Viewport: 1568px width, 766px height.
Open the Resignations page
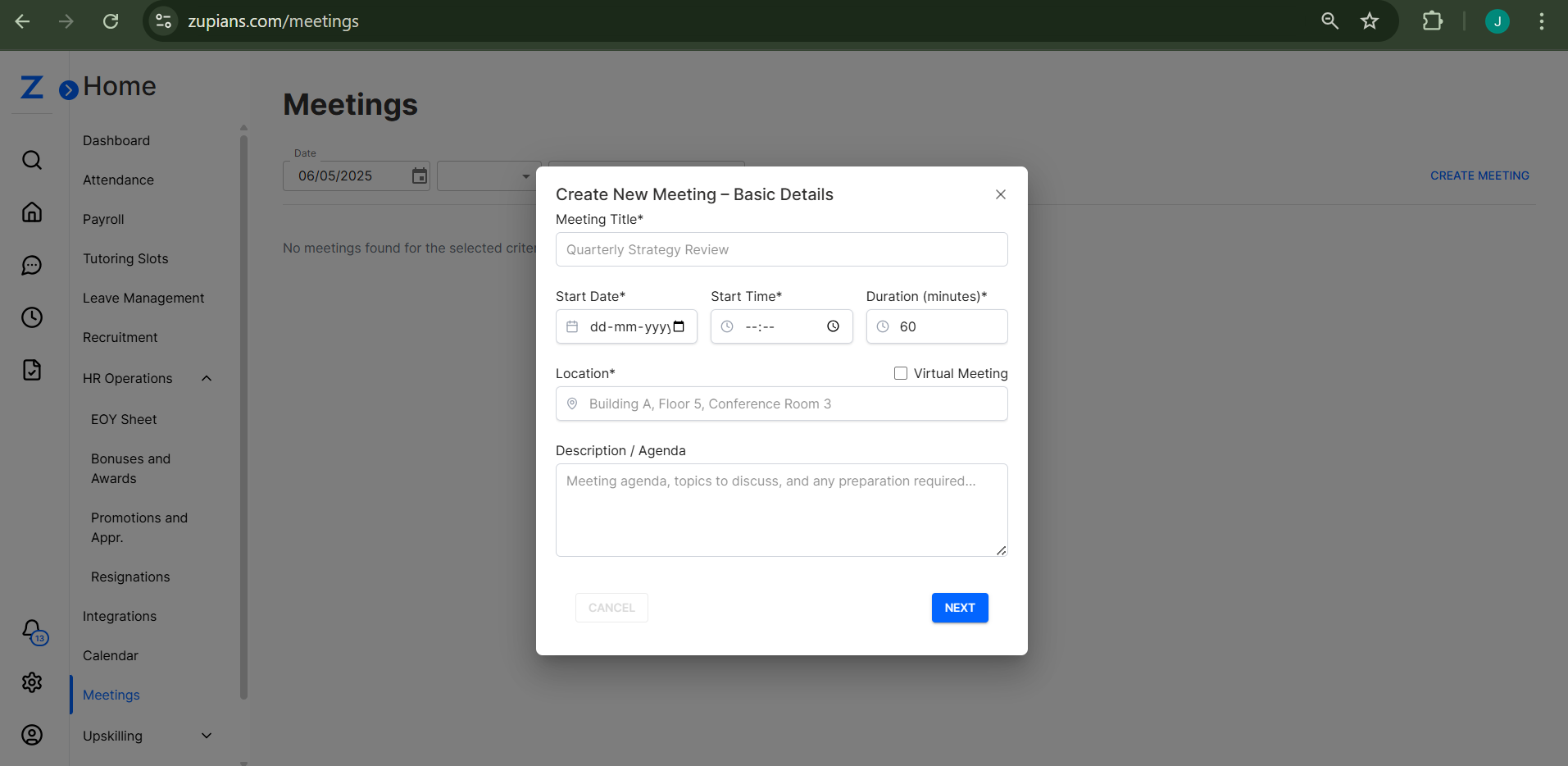click(x=130, y=577)
